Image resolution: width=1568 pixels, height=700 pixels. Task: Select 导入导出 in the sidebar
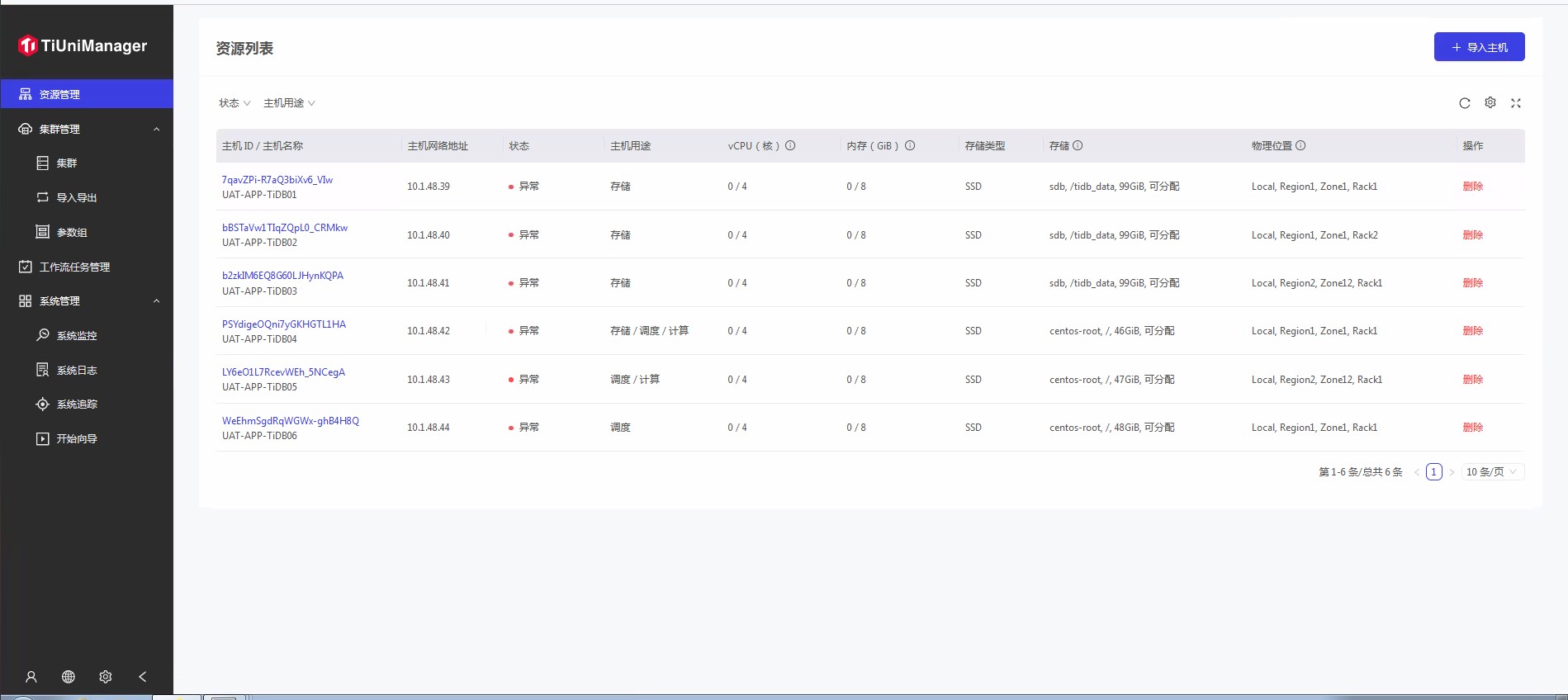[x=77, y=198]
